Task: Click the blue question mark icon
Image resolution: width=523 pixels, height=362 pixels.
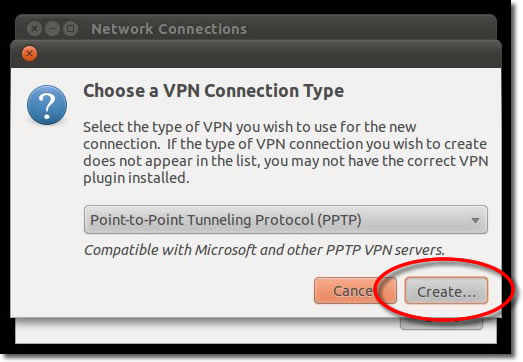Action: tap(47, 105)
